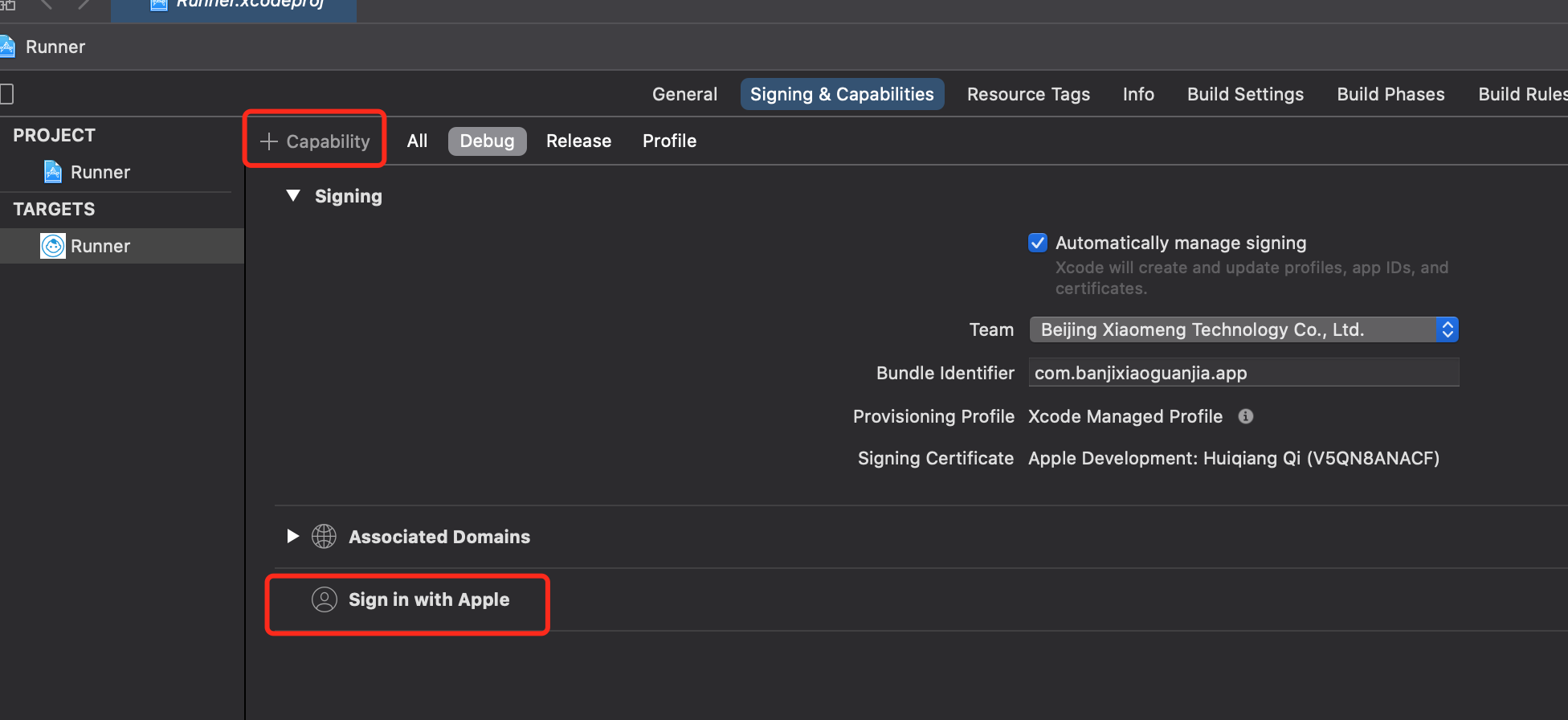Open the Build Settings tab

tap(1245, 94)
